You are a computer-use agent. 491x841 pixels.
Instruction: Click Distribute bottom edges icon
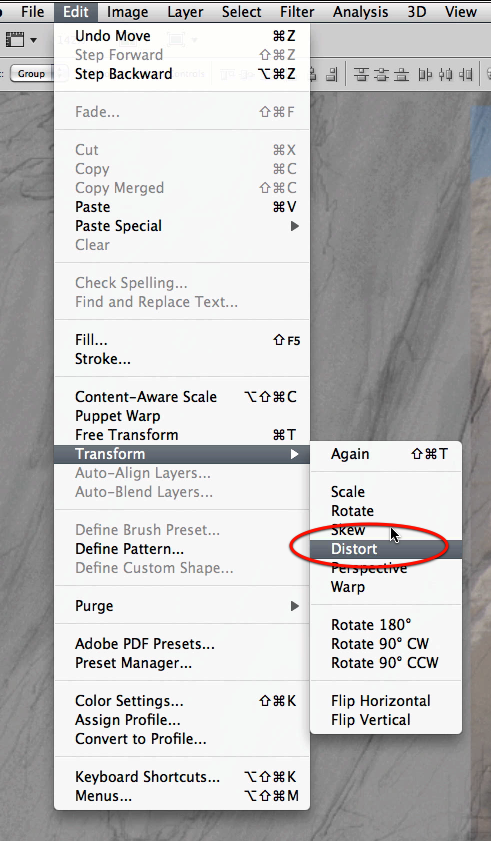(x=401, y=73)
